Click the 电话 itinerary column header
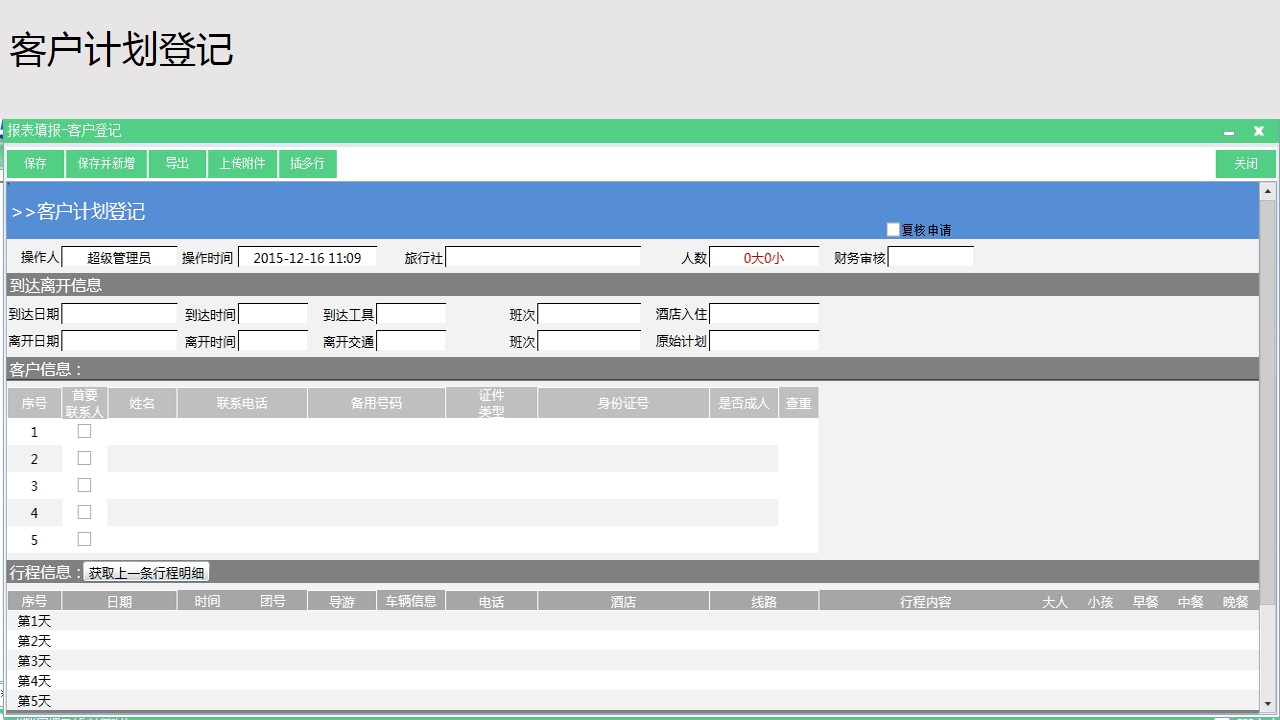The width and height of the screenshot is (1280, 720). pos(491,601)
